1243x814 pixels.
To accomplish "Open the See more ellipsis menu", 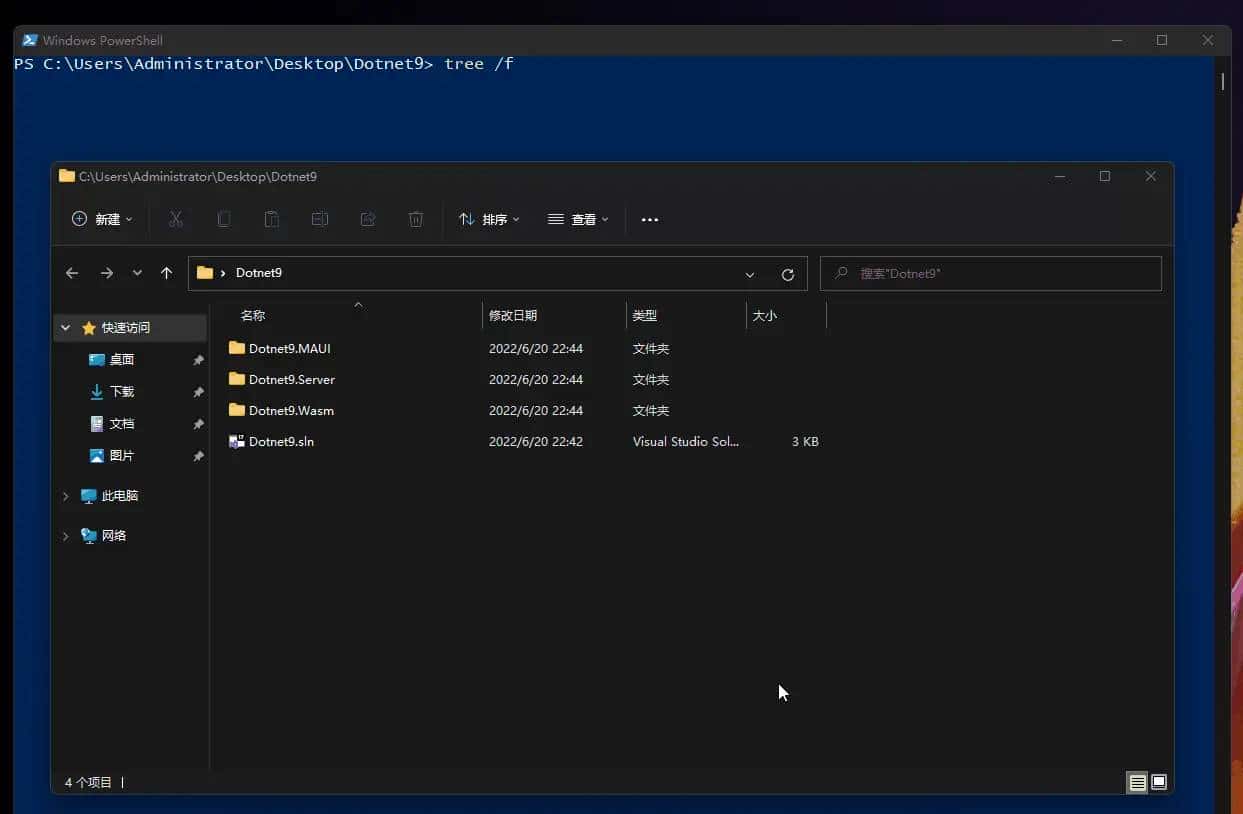I will tap(649, 219).
